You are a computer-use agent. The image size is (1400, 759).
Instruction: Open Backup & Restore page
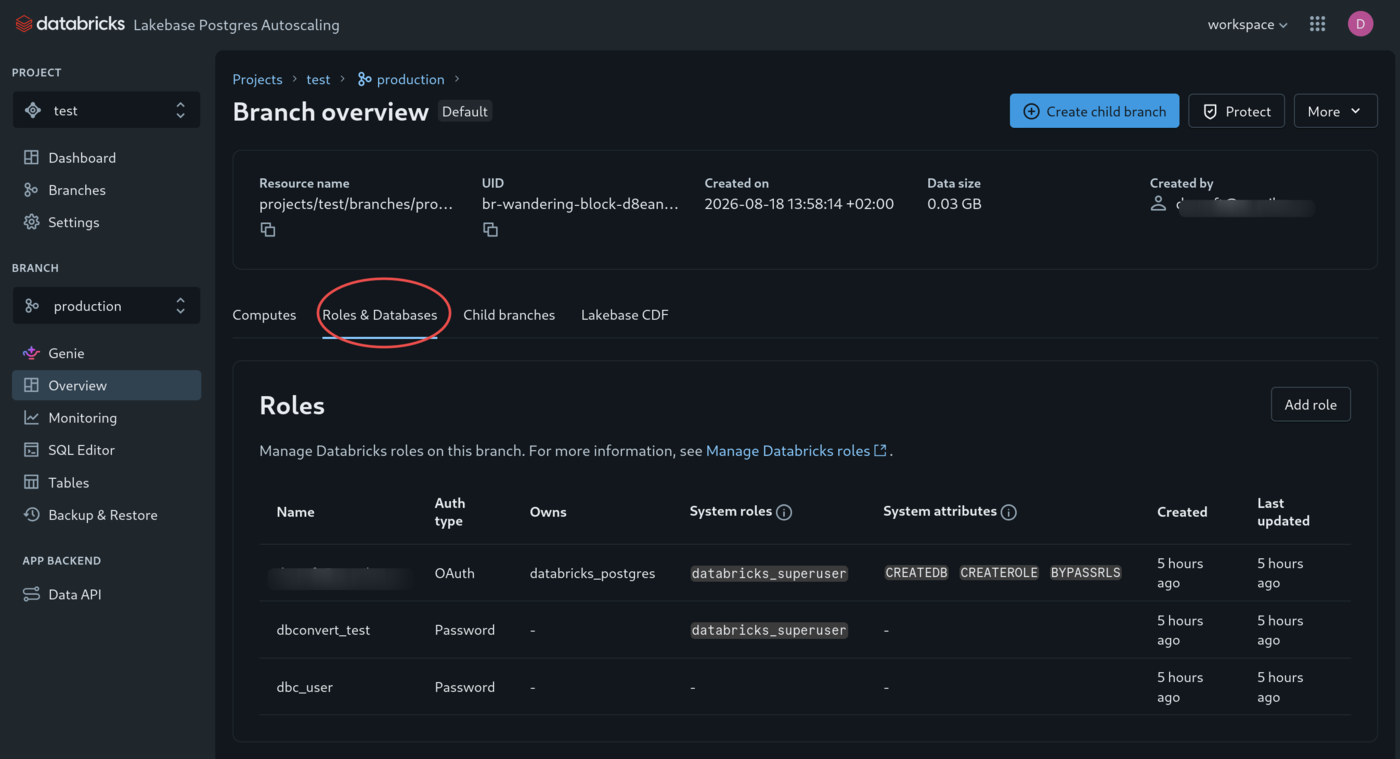click(x=106, y=515)
